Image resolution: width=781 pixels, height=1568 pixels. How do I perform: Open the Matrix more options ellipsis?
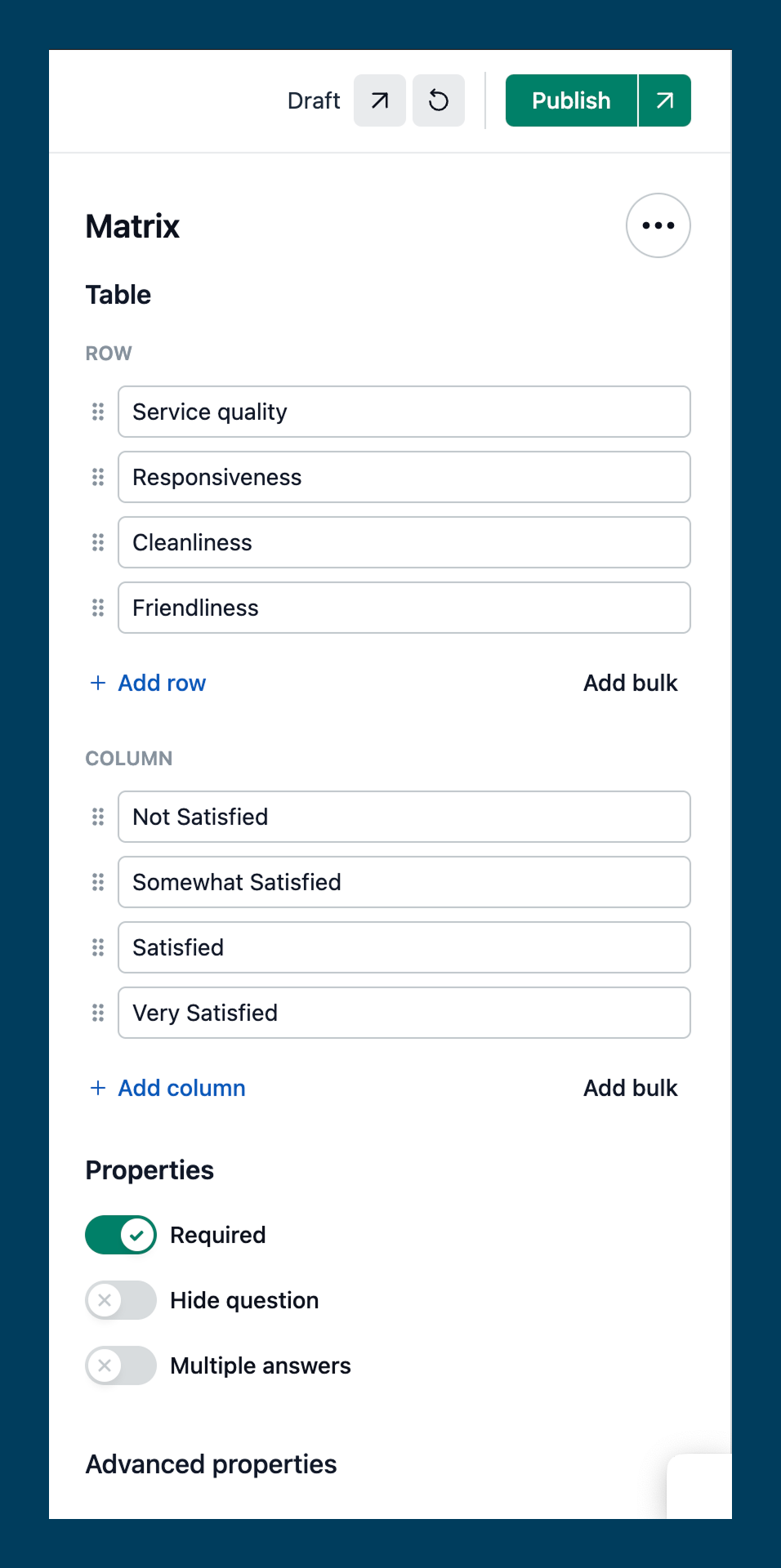(658, 225)
